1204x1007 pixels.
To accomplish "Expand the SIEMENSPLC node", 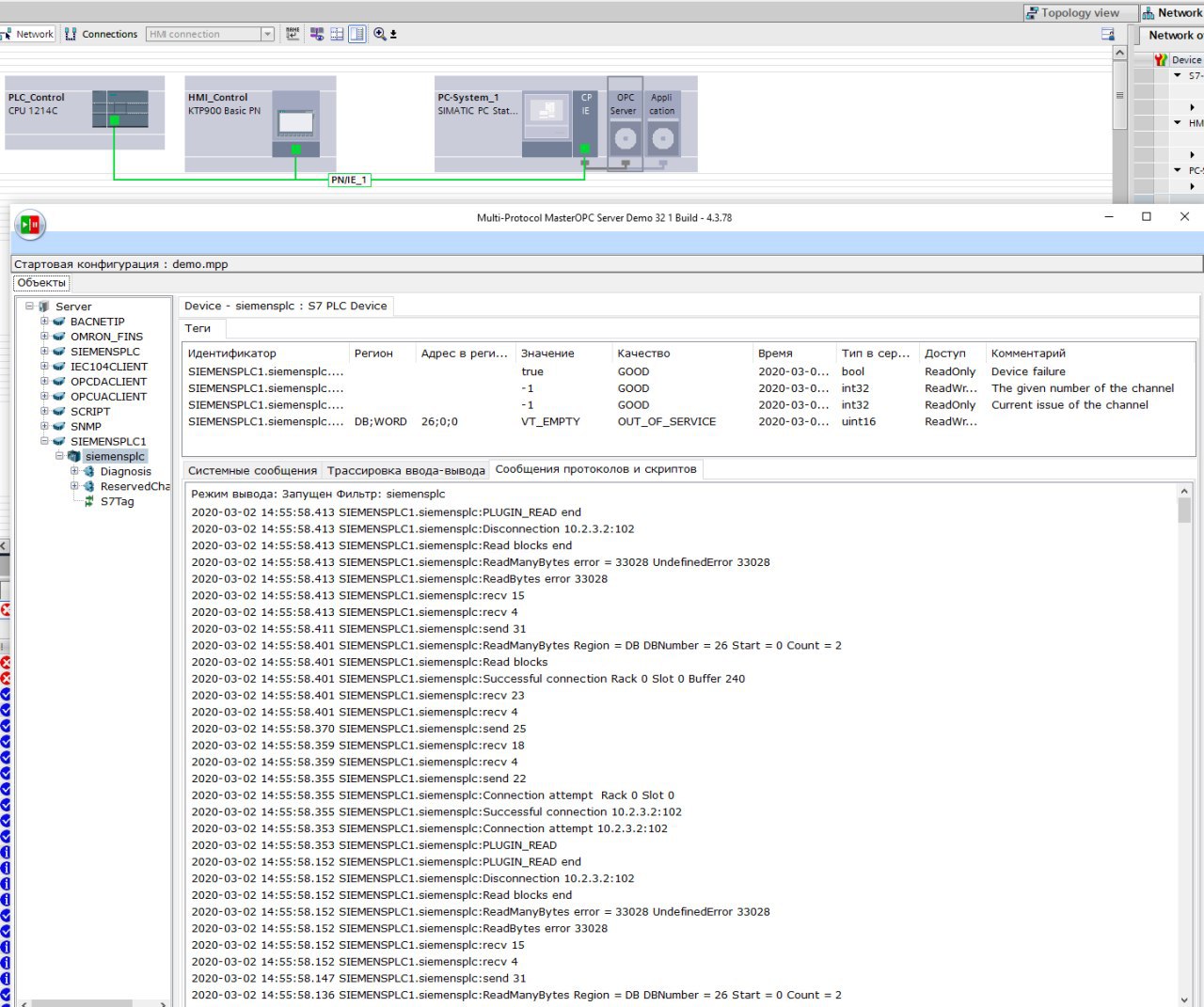I will pos(44,352).
